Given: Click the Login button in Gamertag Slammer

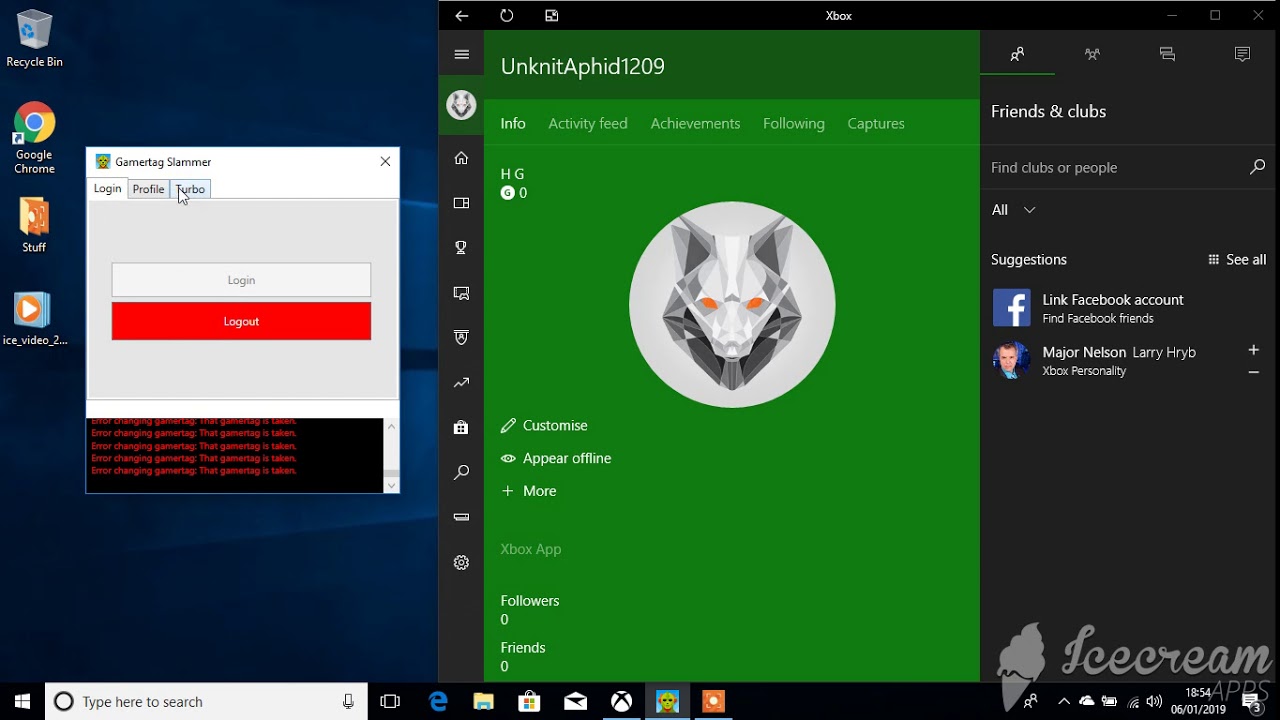Looking at the screenshot, I should [x=241, y=280].
